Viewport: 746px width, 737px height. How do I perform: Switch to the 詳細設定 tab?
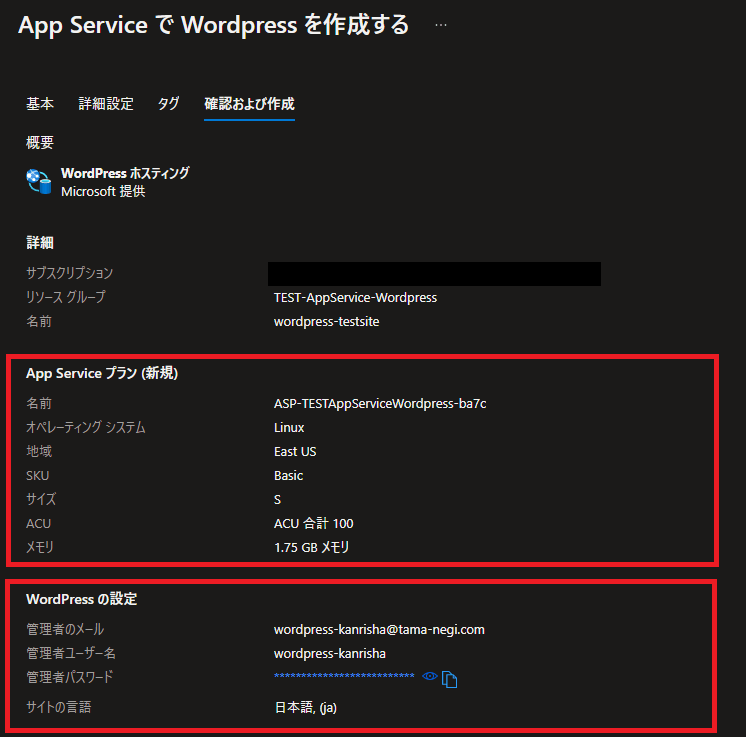point(106,104)
